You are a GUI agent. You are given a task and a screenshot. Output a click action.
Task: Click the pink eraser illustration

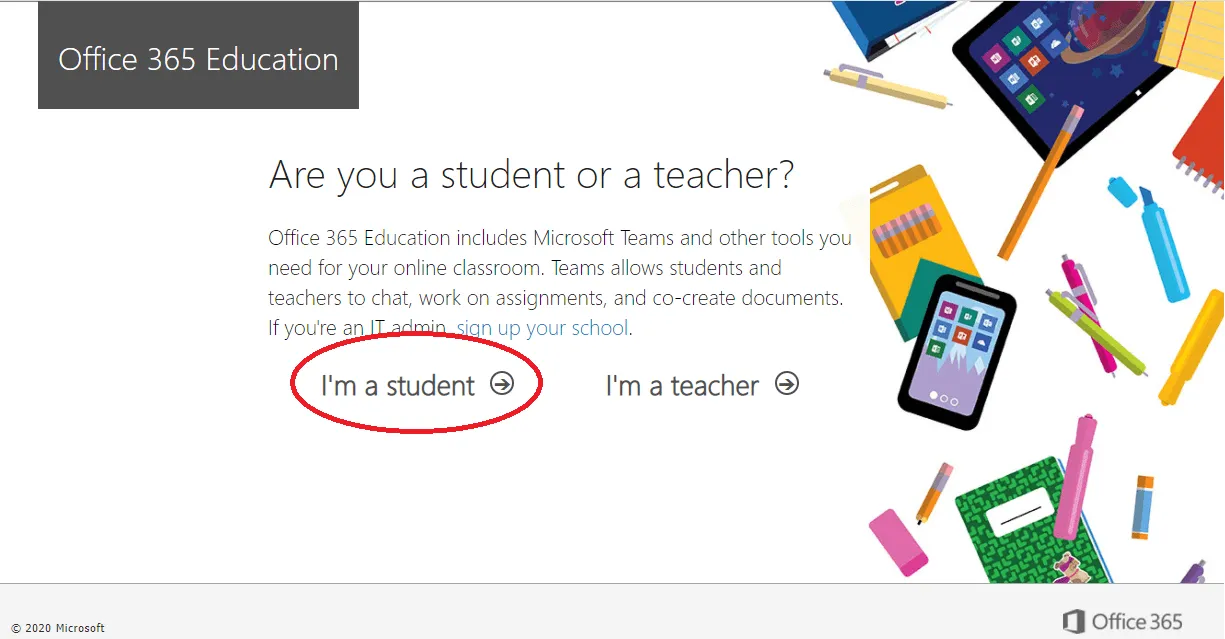click(x=899, y=542)
